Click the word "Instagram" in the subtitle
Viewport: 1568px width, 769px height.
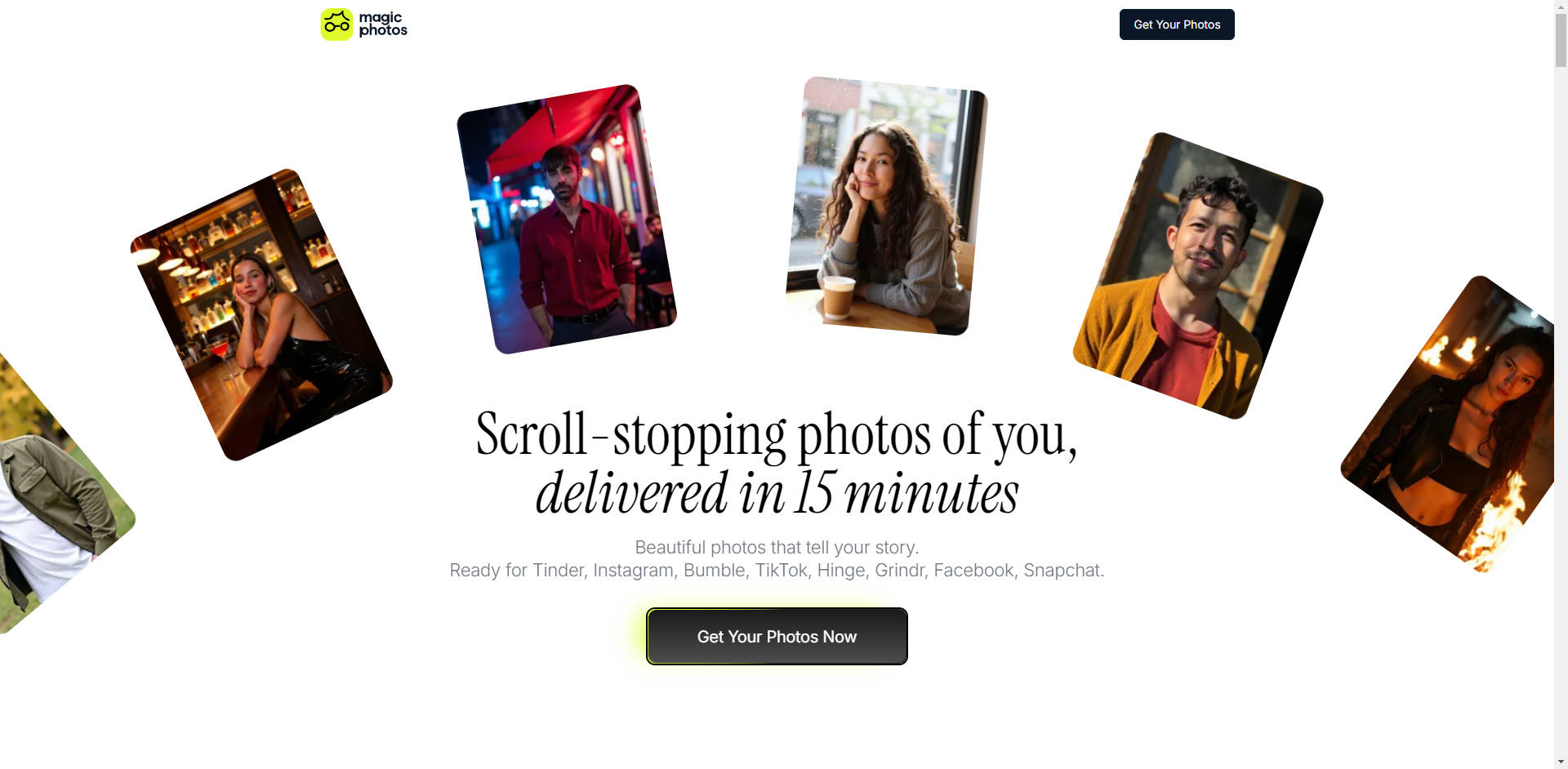(635, 570)
